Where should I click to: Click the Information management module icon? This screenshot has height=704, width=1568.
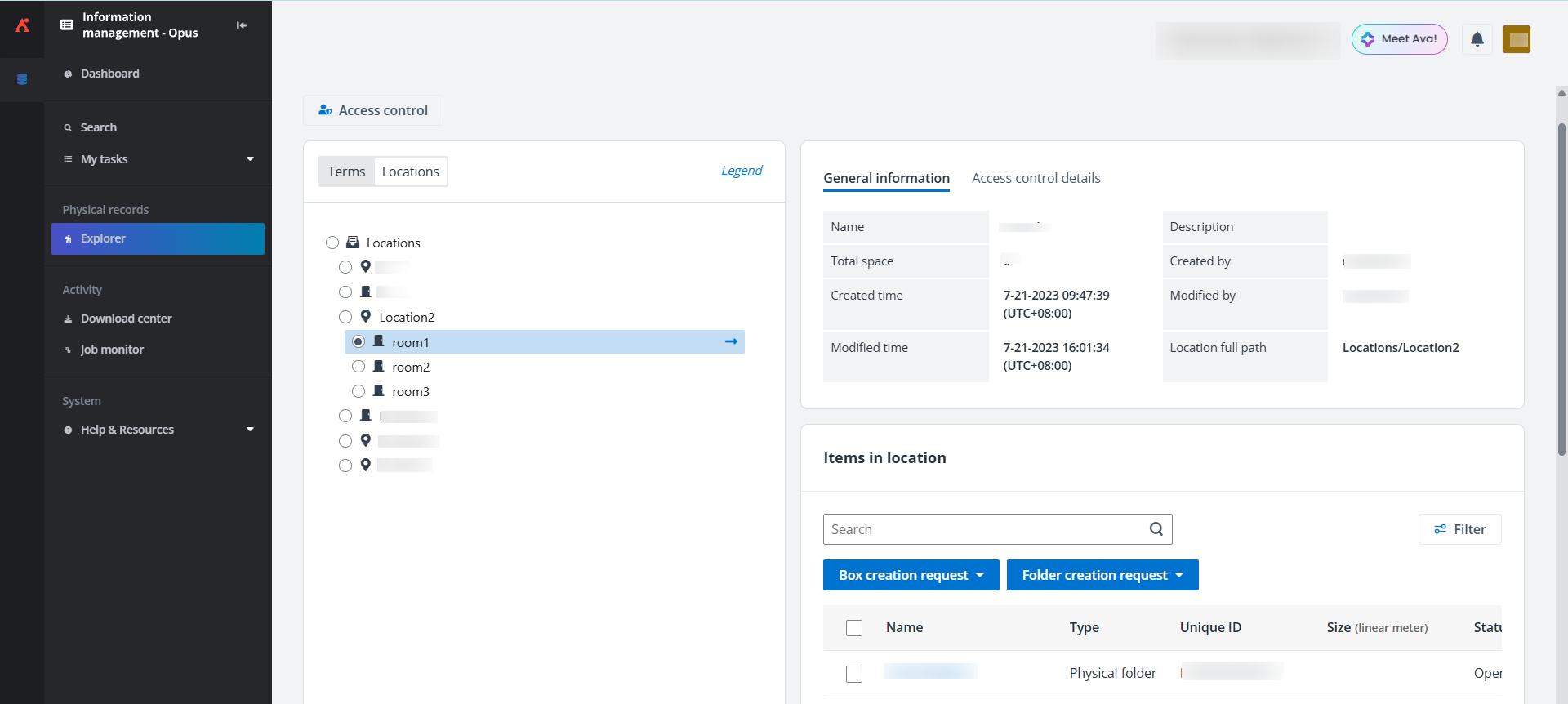67,25
